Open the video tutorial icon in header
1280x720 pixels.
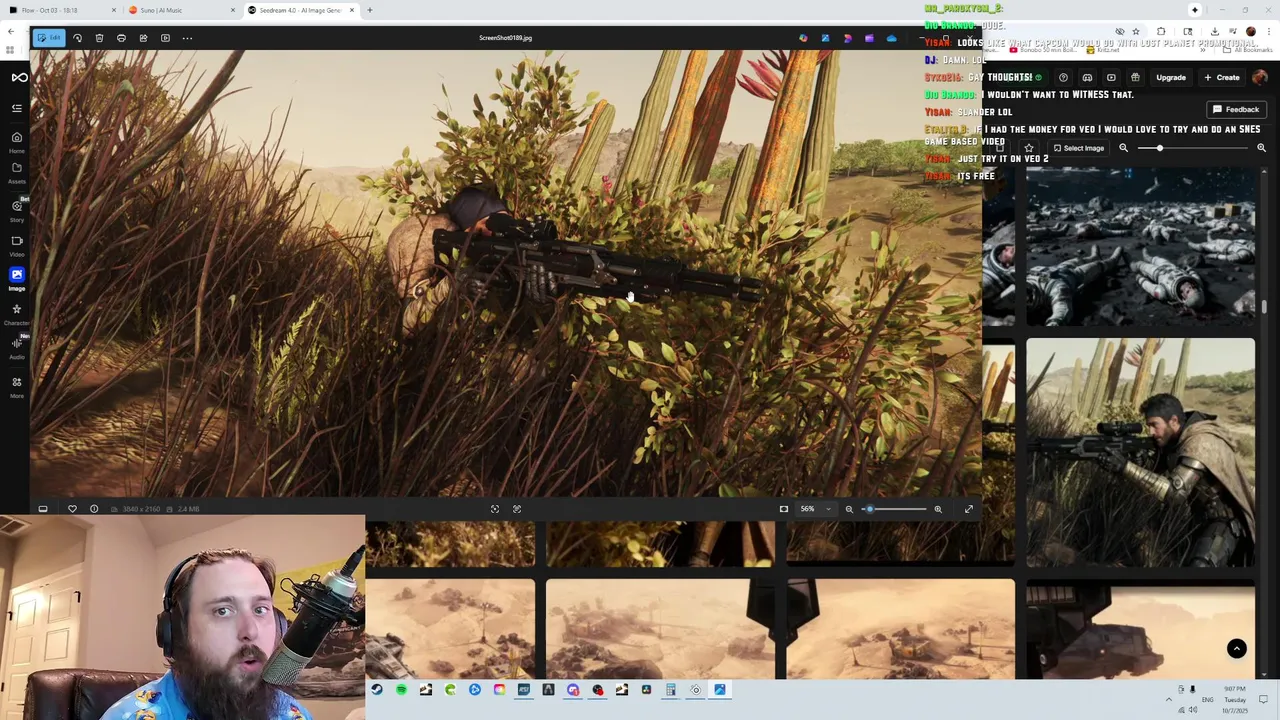(x=1111, y=77)
